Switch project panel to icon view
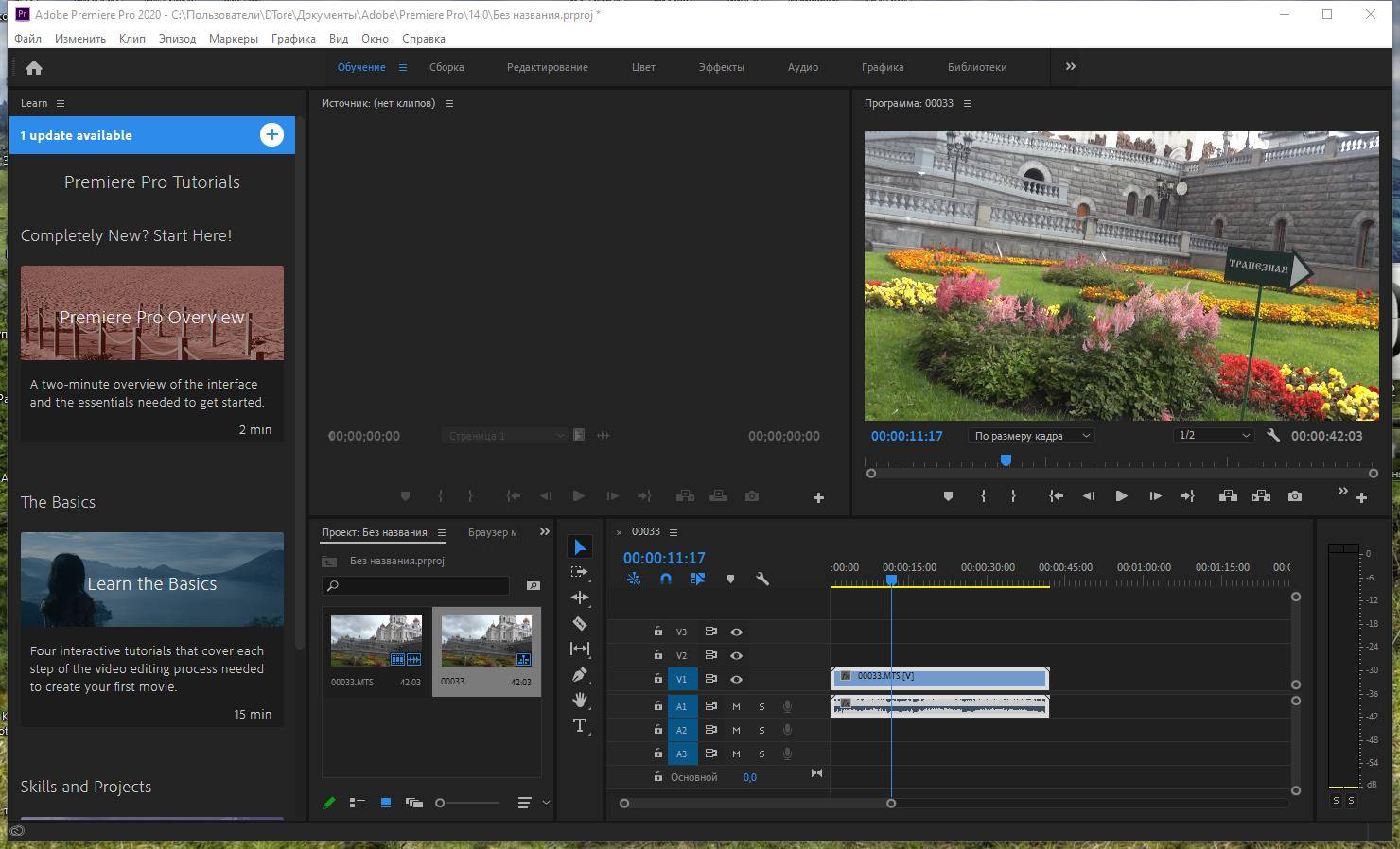1400x849 pixels. click(386, 803)
